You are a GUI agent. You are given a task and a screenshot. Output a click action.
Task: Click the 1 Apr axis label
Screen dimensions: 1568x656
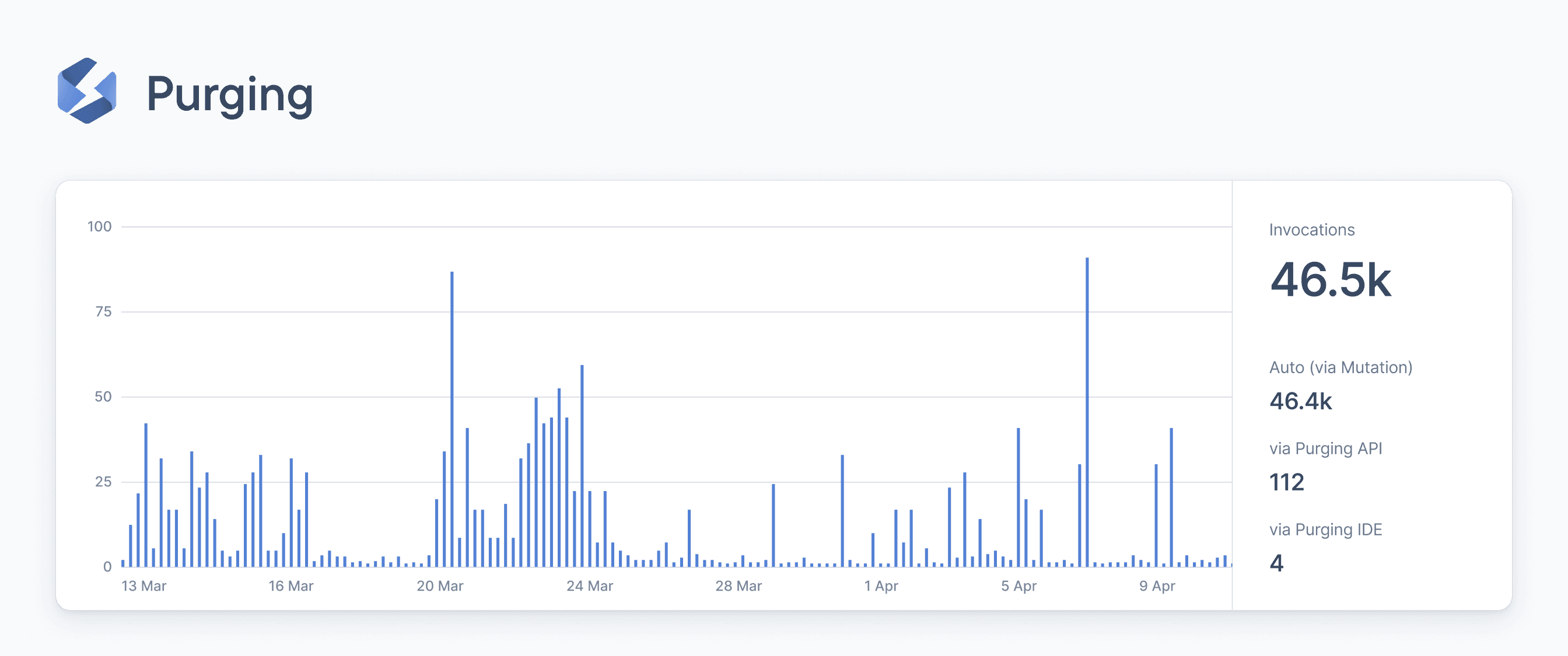click(881, 586)
